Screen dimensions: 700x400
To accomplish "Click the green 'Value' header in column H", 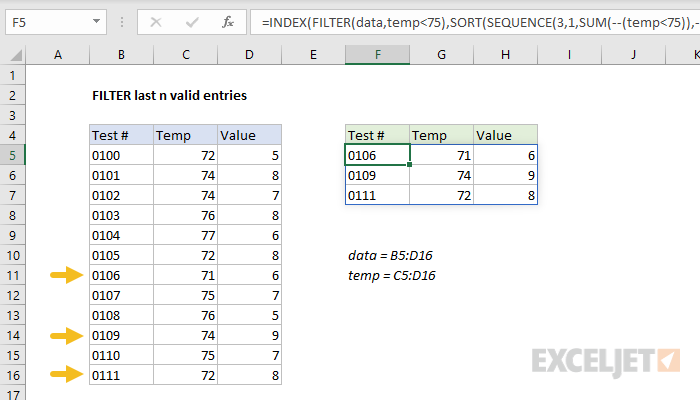I will 505,135.
